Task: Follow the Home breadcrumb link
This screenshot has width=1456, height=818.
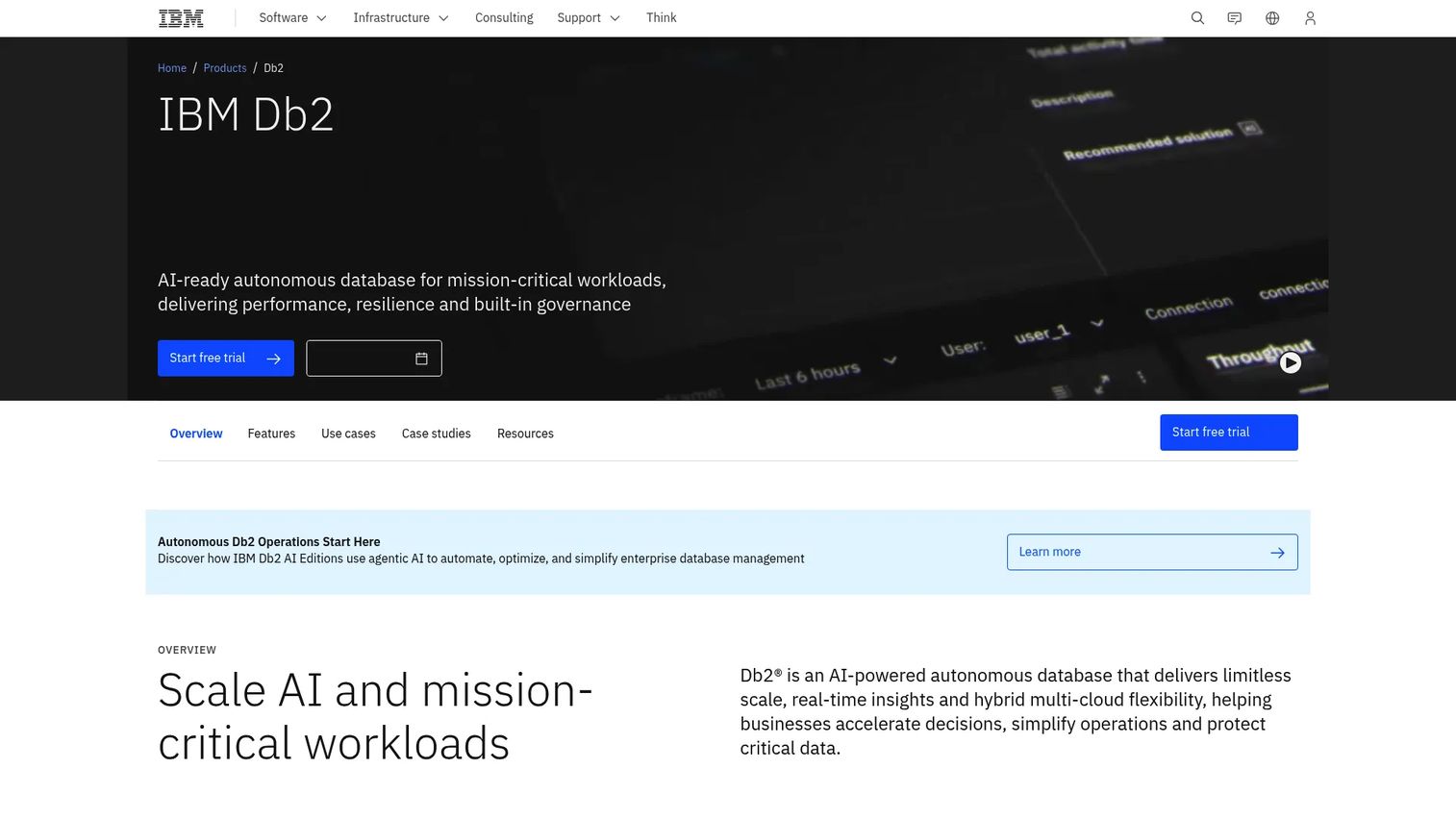Action: [172, 68]
